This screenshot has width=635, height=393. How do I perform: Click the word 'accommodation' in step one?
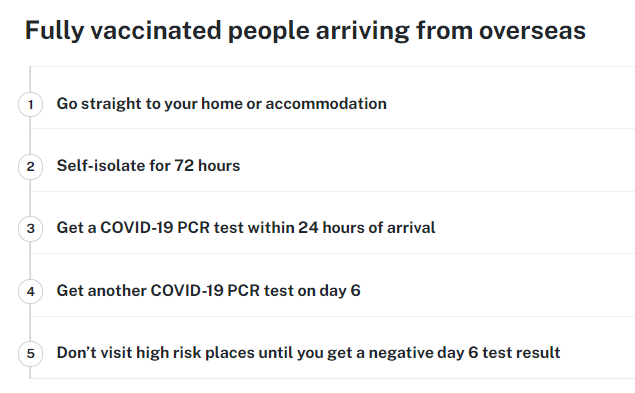326,104
